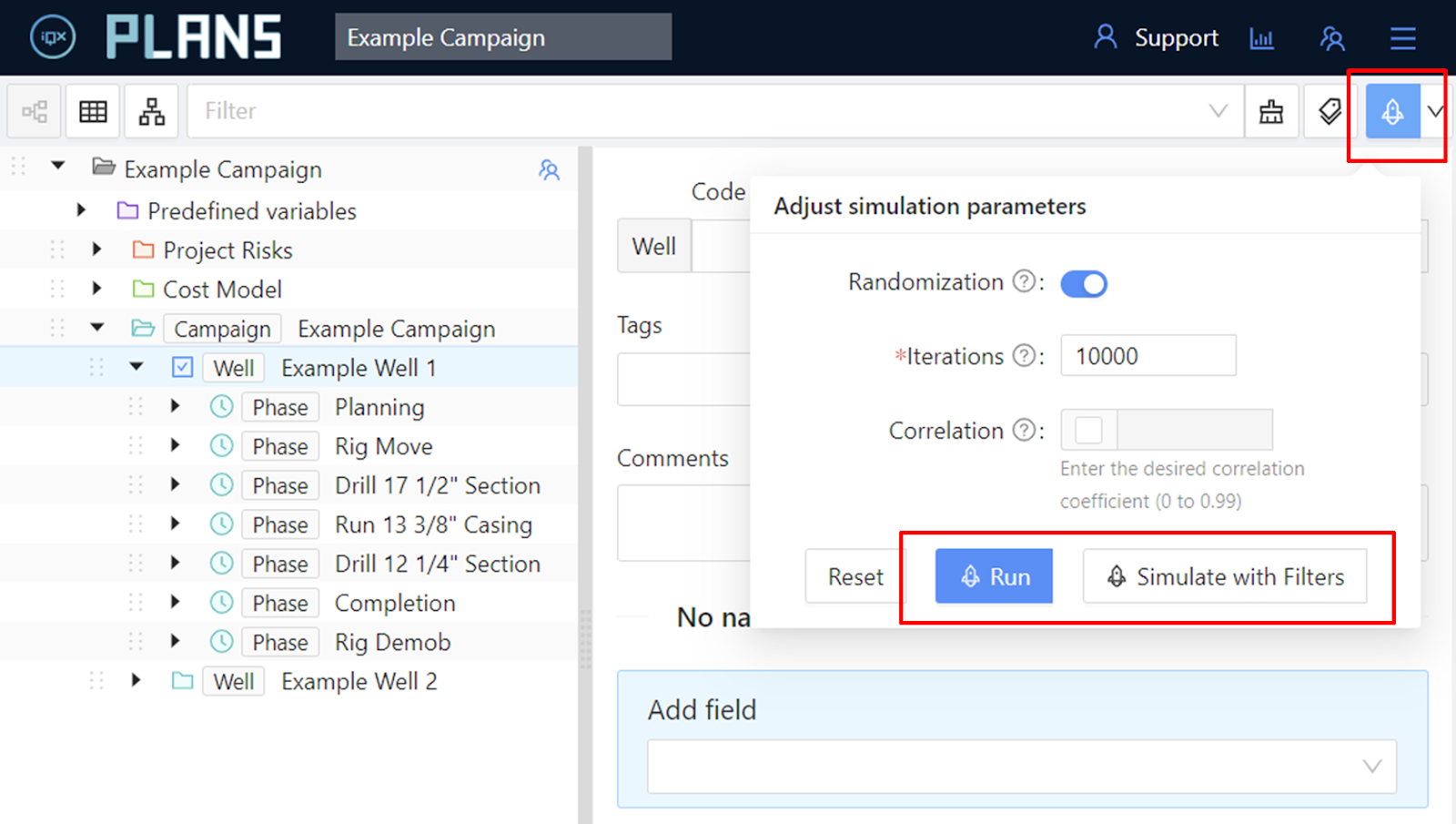Click the cake-shaped toolbar icon
The height and width of the screenshot is (824, 1456).
click(1271, 111)
